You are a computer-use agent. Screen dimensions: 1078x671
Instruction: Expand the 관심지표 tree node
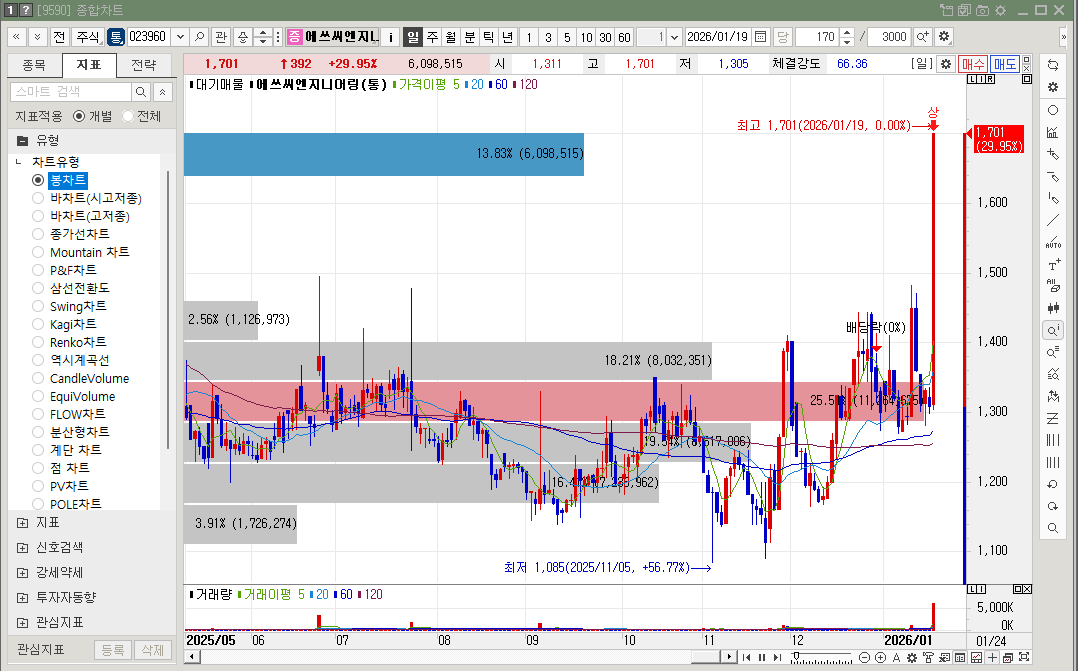[x=23, y=623]
